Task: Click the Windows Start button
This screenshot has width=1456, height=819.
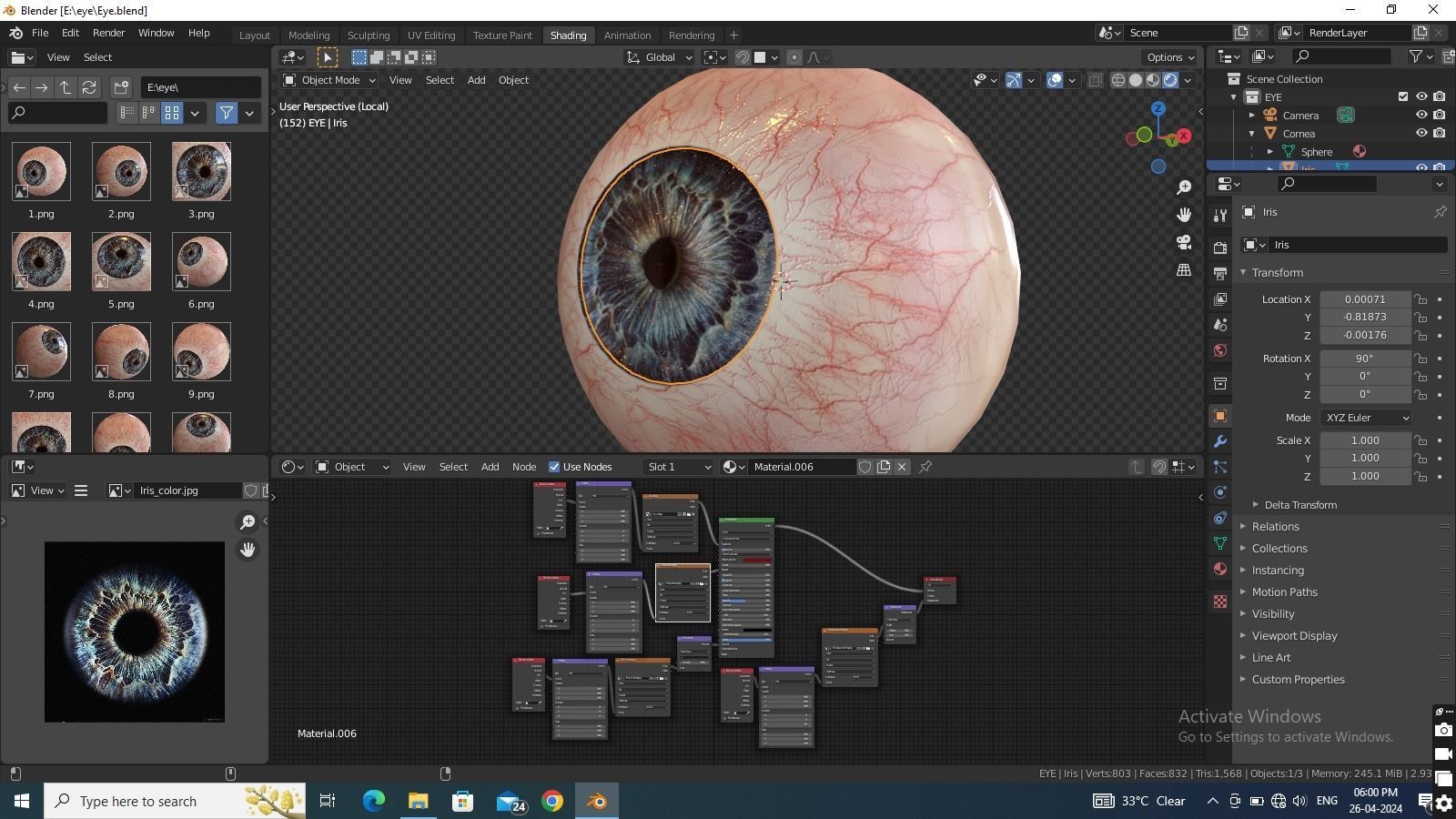Action: 22,802
